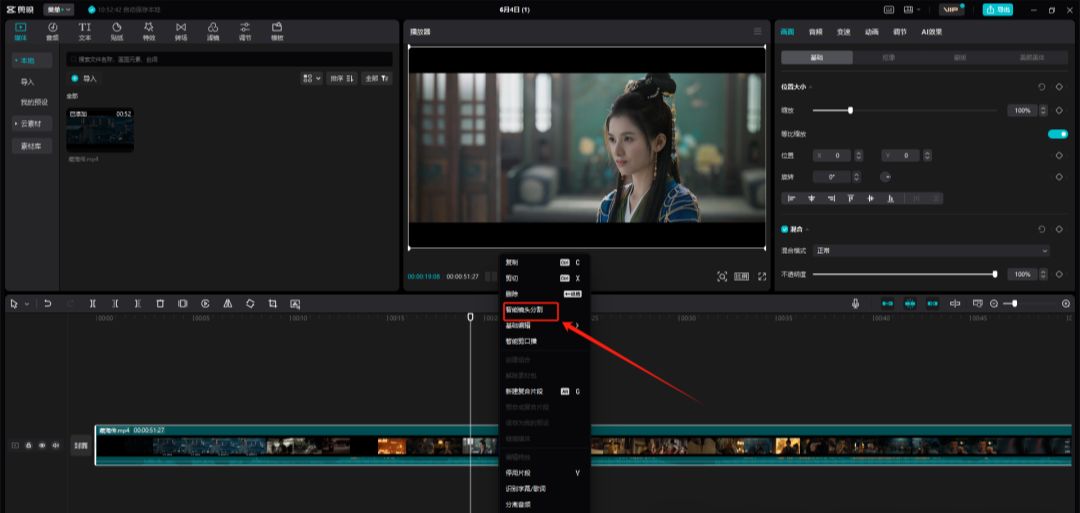Click the mirror flip triangle icon

tap(227, 303)
